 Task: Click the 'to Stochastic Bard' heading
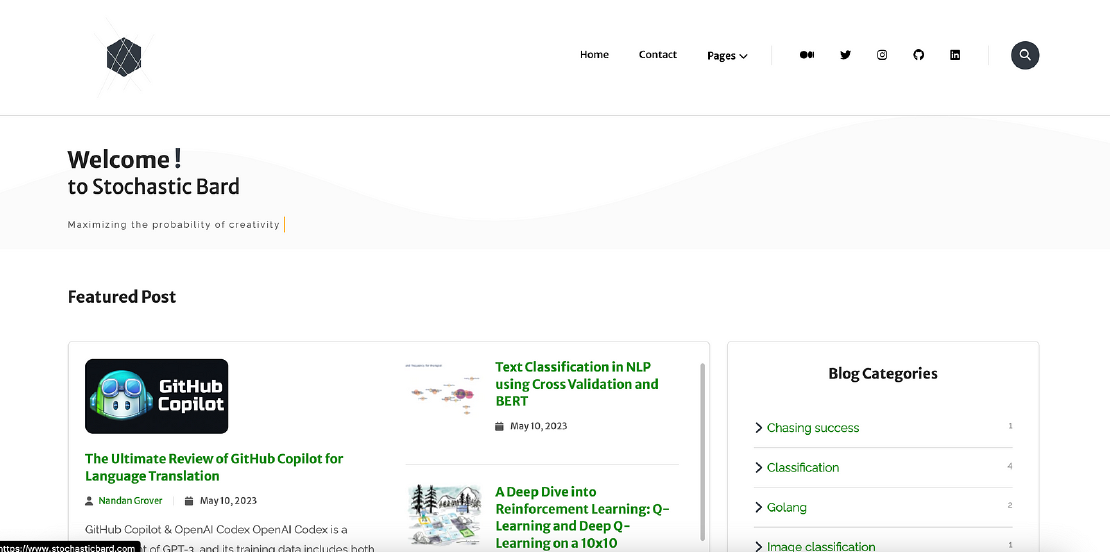(154, 187)
